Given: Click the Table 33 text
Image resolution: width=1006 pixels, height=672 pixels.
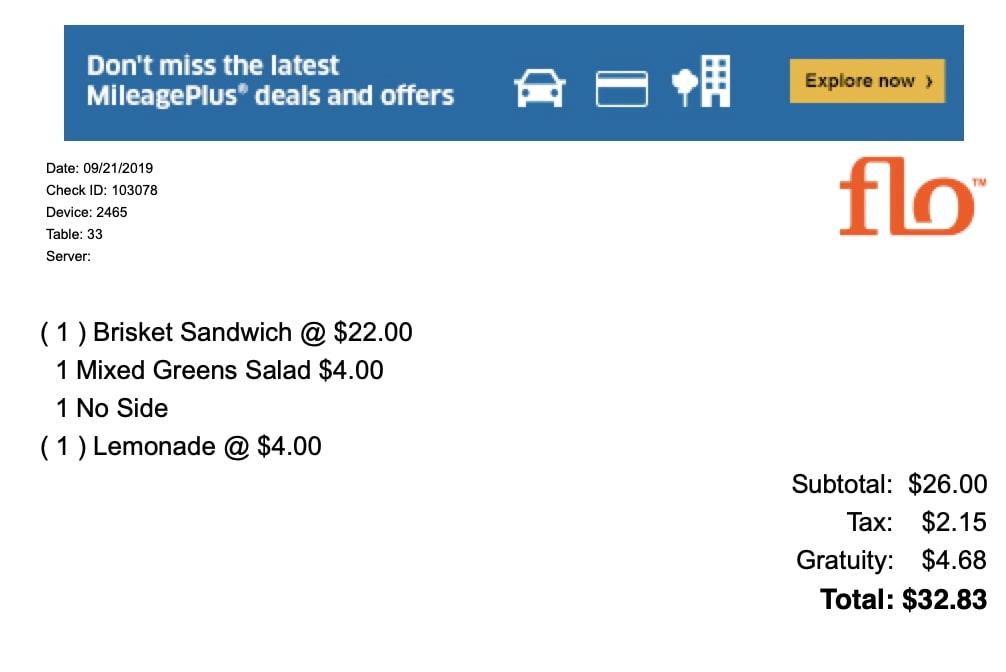Looking at the screenshot, I should (74, 234).
